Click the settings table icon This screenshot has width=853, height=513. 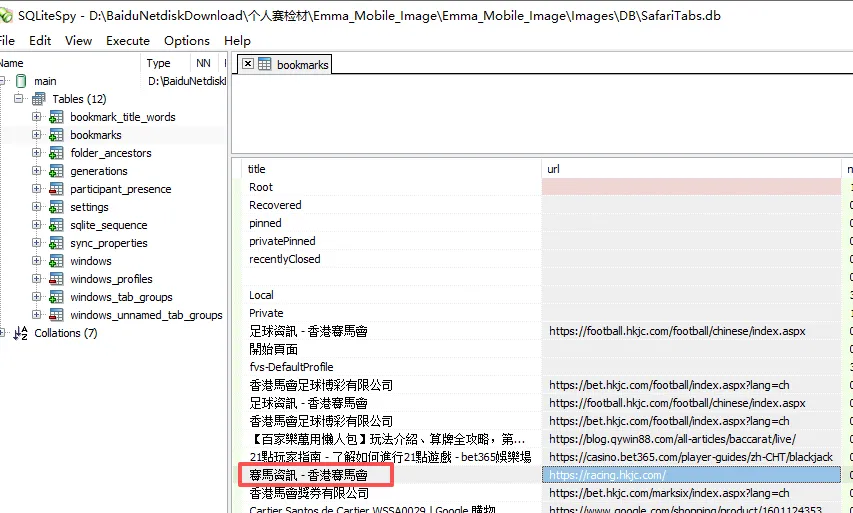[x=56, y=207]
